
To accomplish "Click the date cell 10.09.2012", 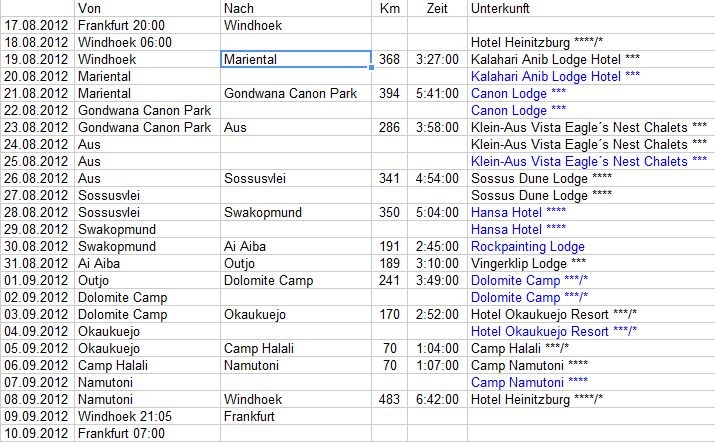I will [37, 433].
